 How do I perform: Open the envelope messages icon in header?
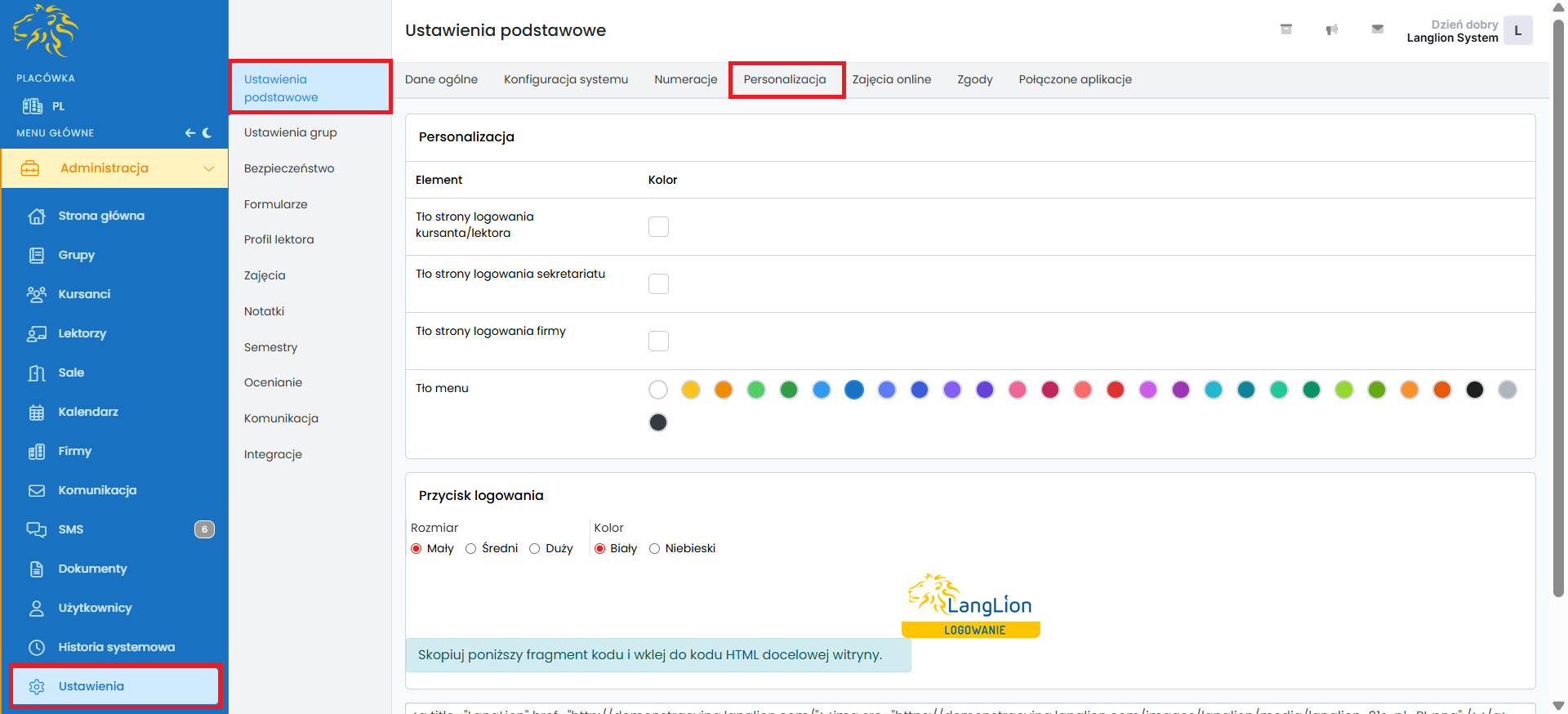tap(1377, 29)
